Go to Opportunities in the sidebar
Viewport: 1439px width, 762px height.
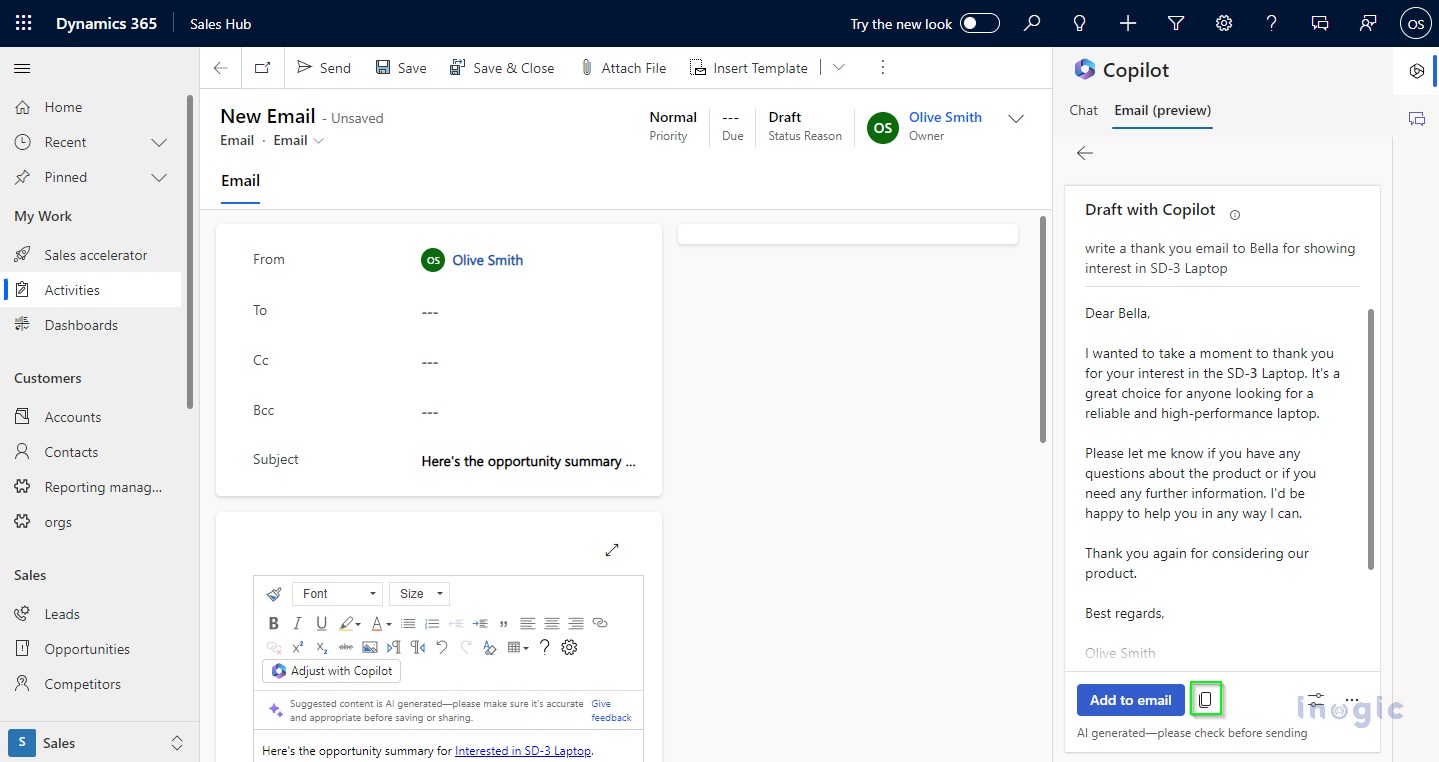(87, 649)
